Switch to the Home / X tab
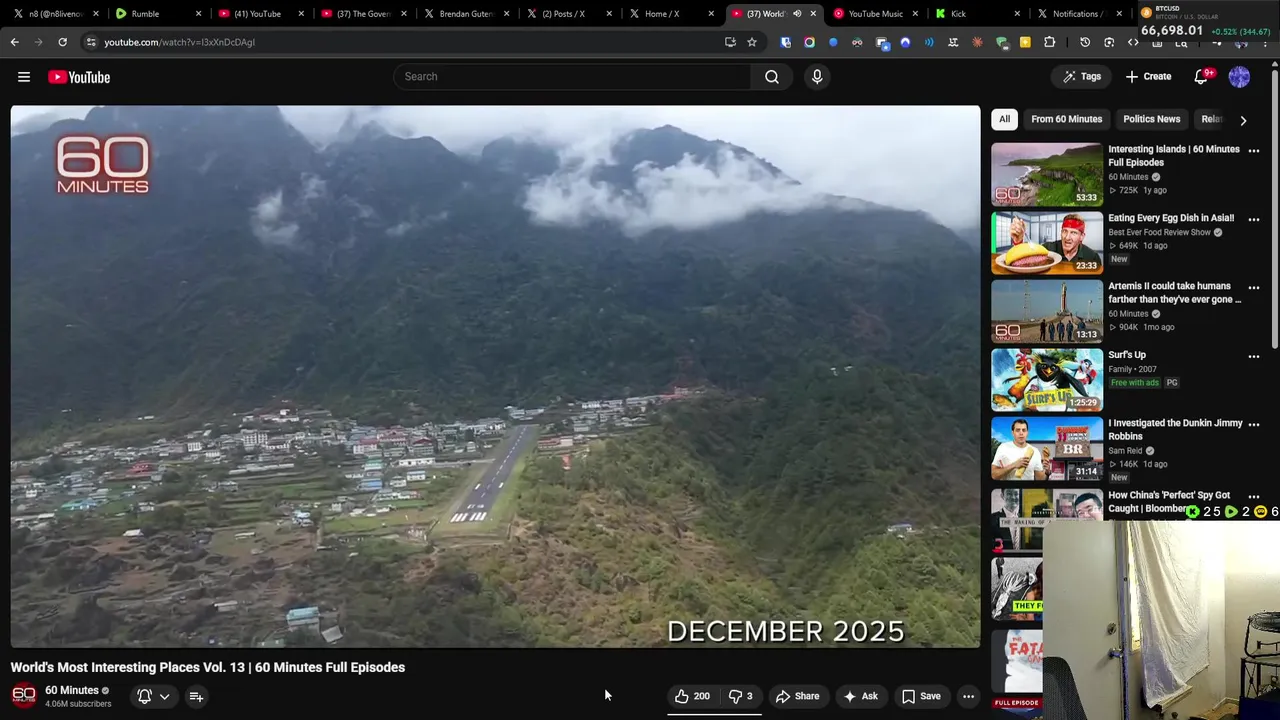Image resolution: width=1280 pixels, height=720 pixels. click(669, 14)
